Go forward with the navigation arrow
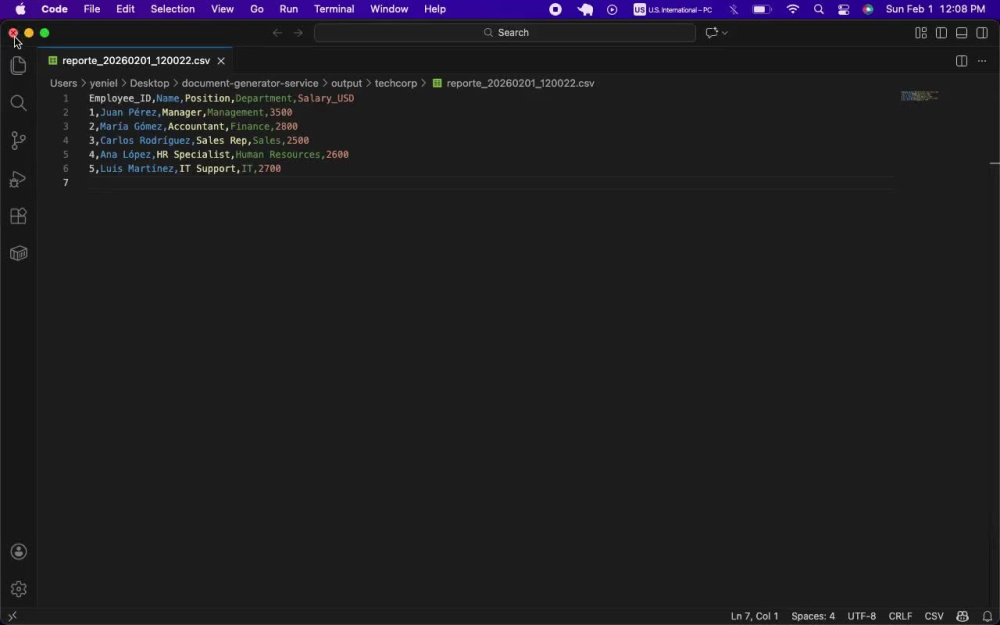This screenshot has height=625, width=1000. tap(298, 33)
